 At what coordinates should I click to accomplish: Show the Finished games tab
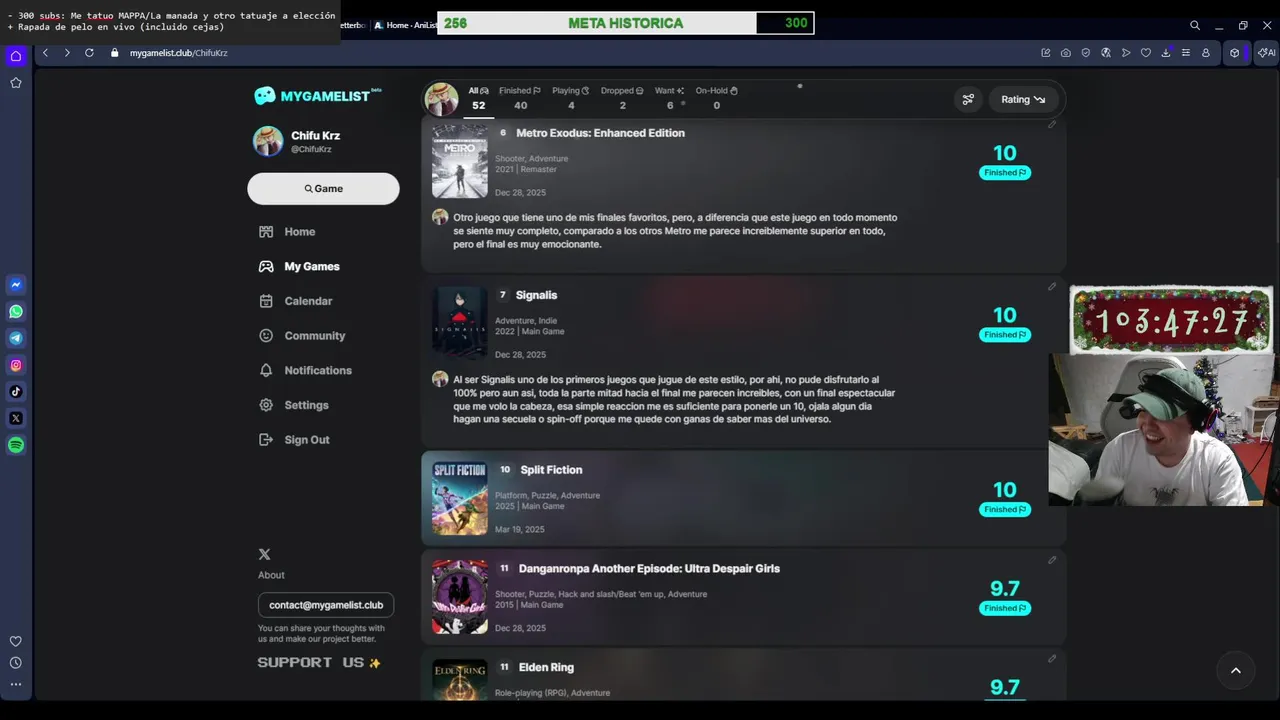pyautogui.click(x=520, y=98)
